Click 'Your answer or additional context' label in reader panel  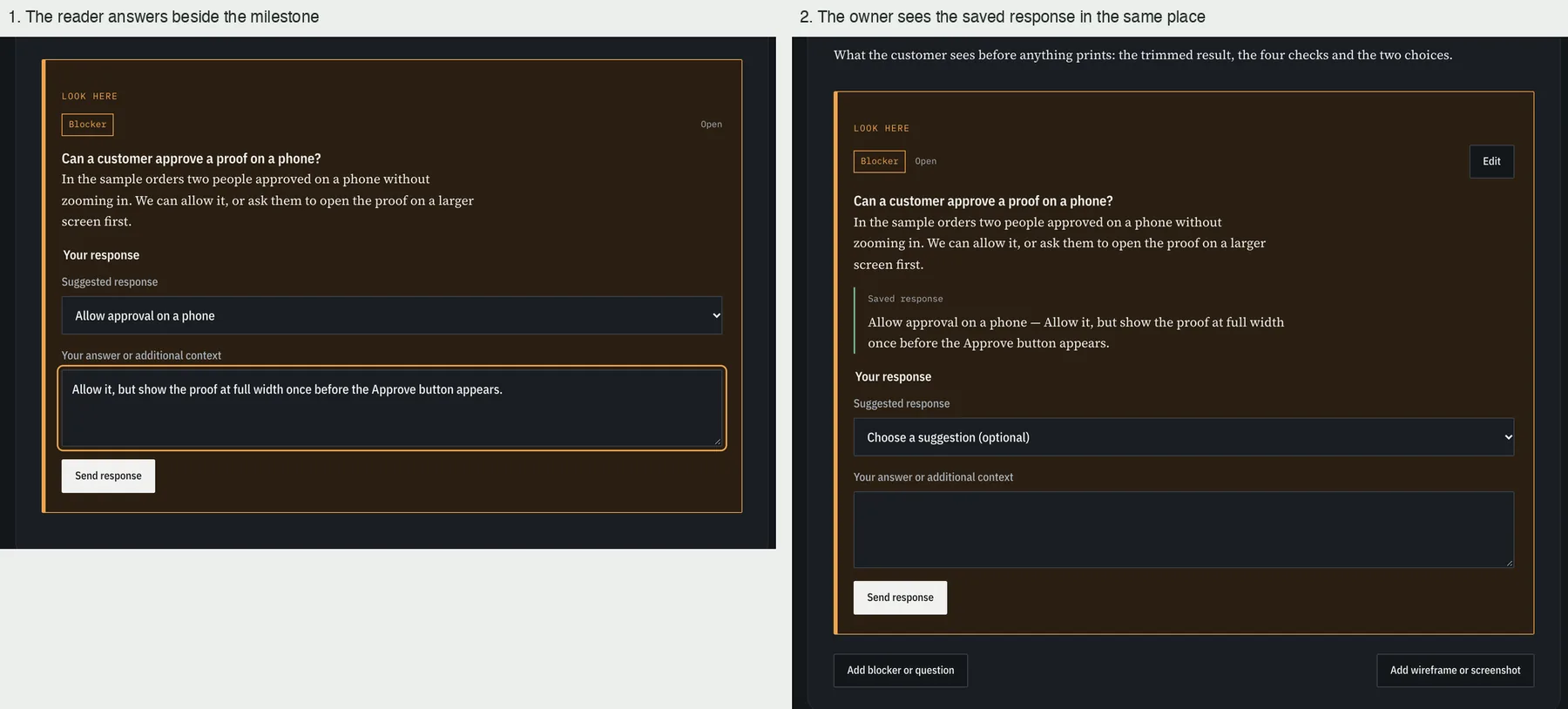tap(141, 355)
